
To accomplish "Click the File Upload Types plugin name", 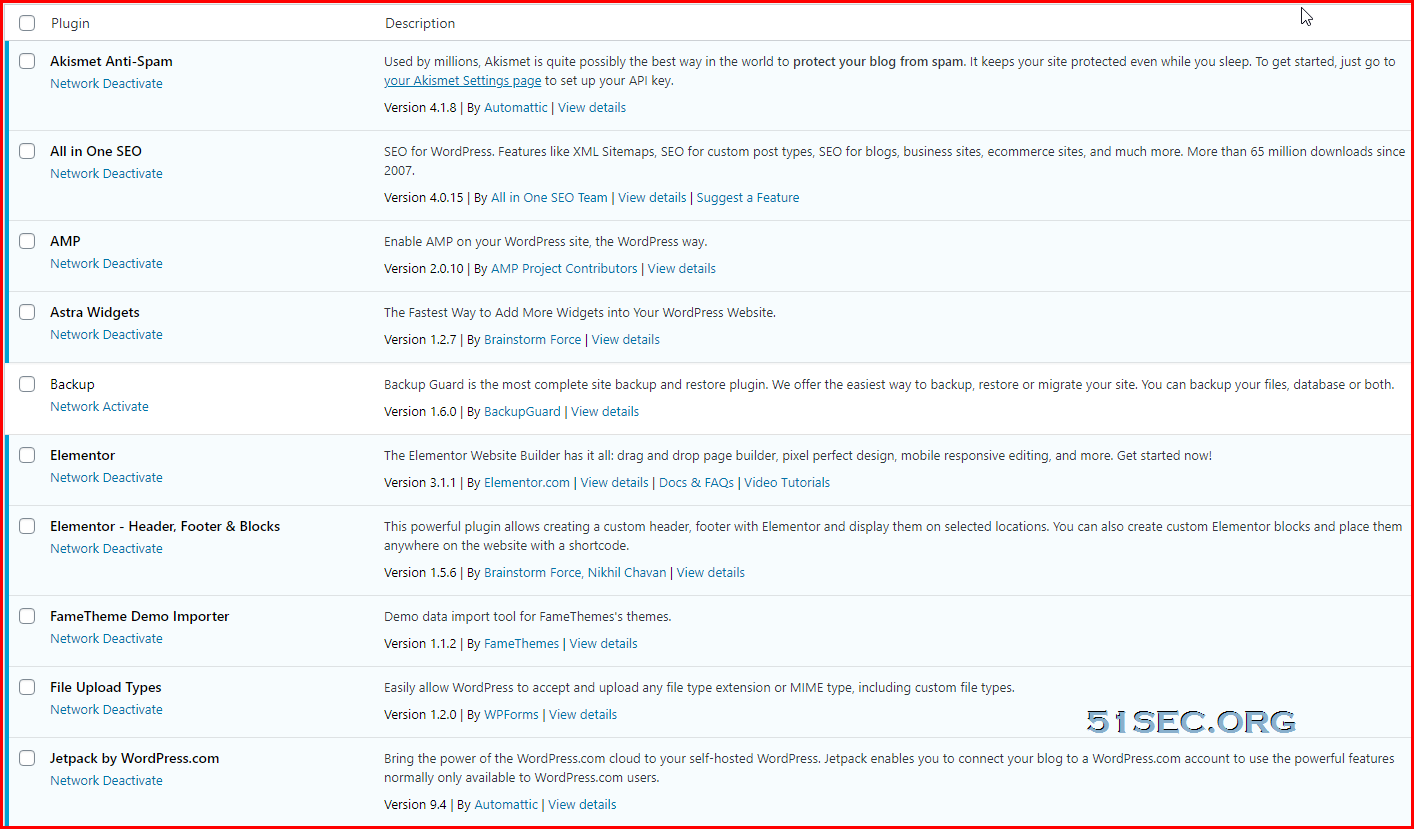I will pyautogui.click(x=106, y=687).
